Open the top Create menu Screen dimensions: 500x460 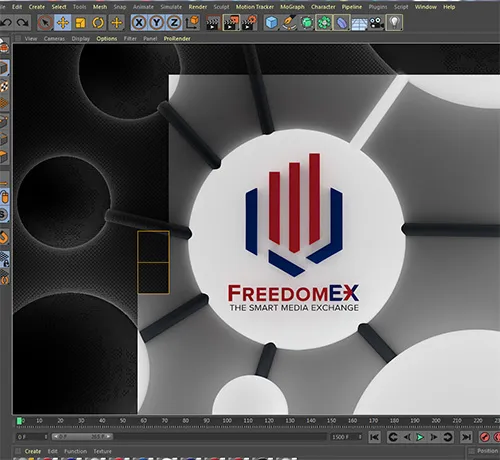point(37,7)
